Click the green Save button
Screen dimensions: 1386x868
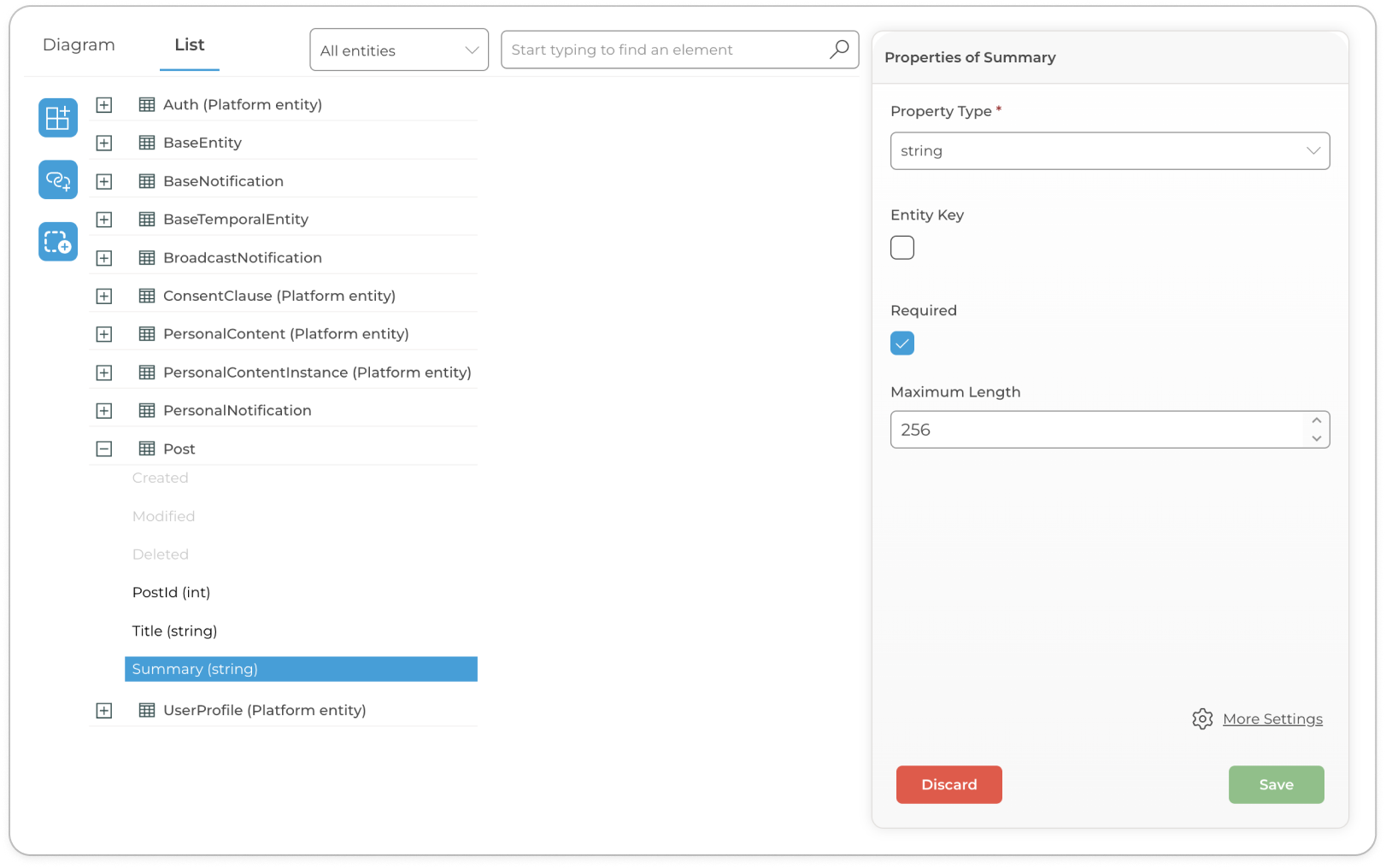pos(1276,784)
